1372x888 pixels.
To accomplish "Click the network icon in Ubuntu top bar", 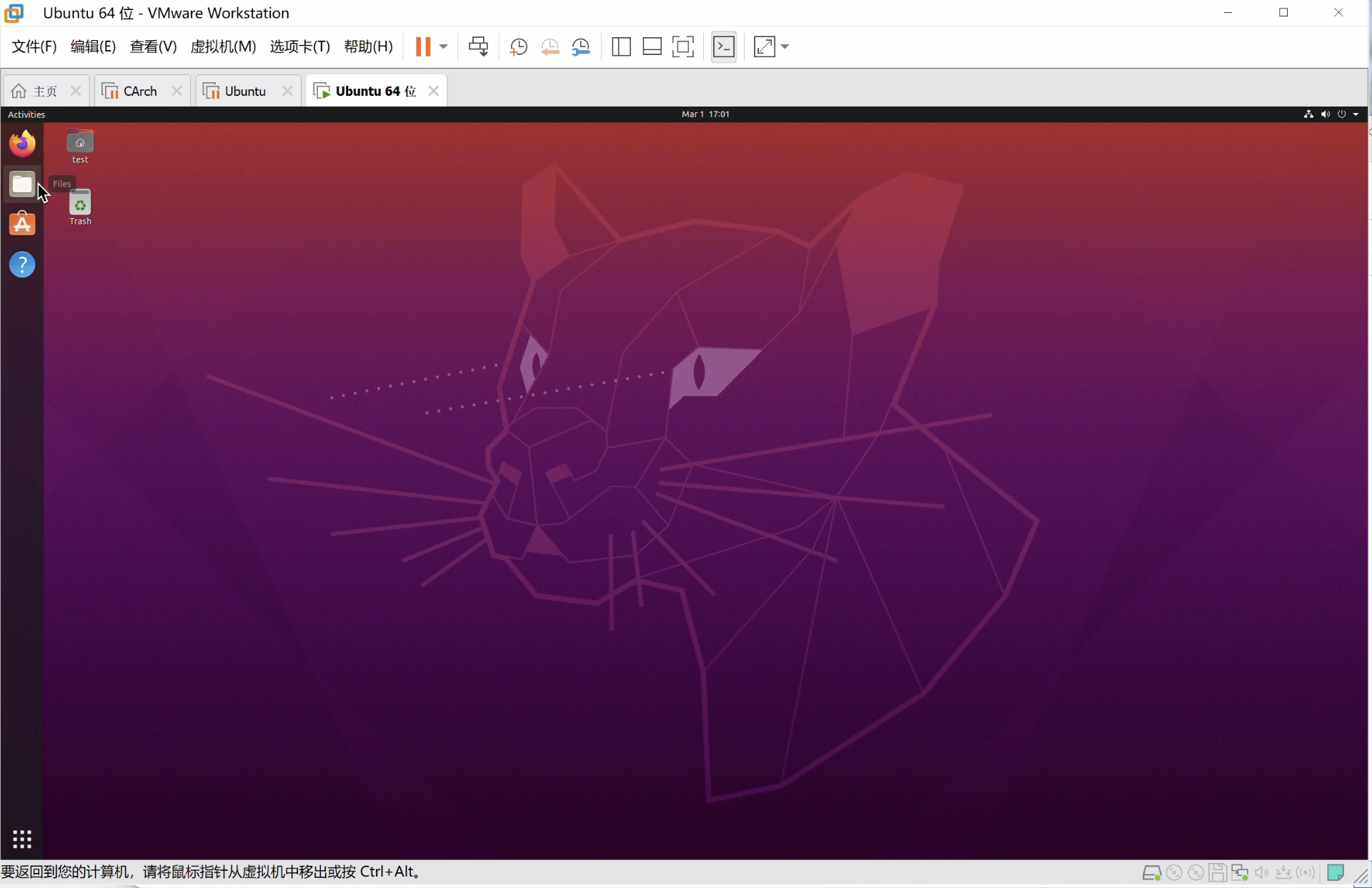I will pyautogui.click(x=1308, y=114).
